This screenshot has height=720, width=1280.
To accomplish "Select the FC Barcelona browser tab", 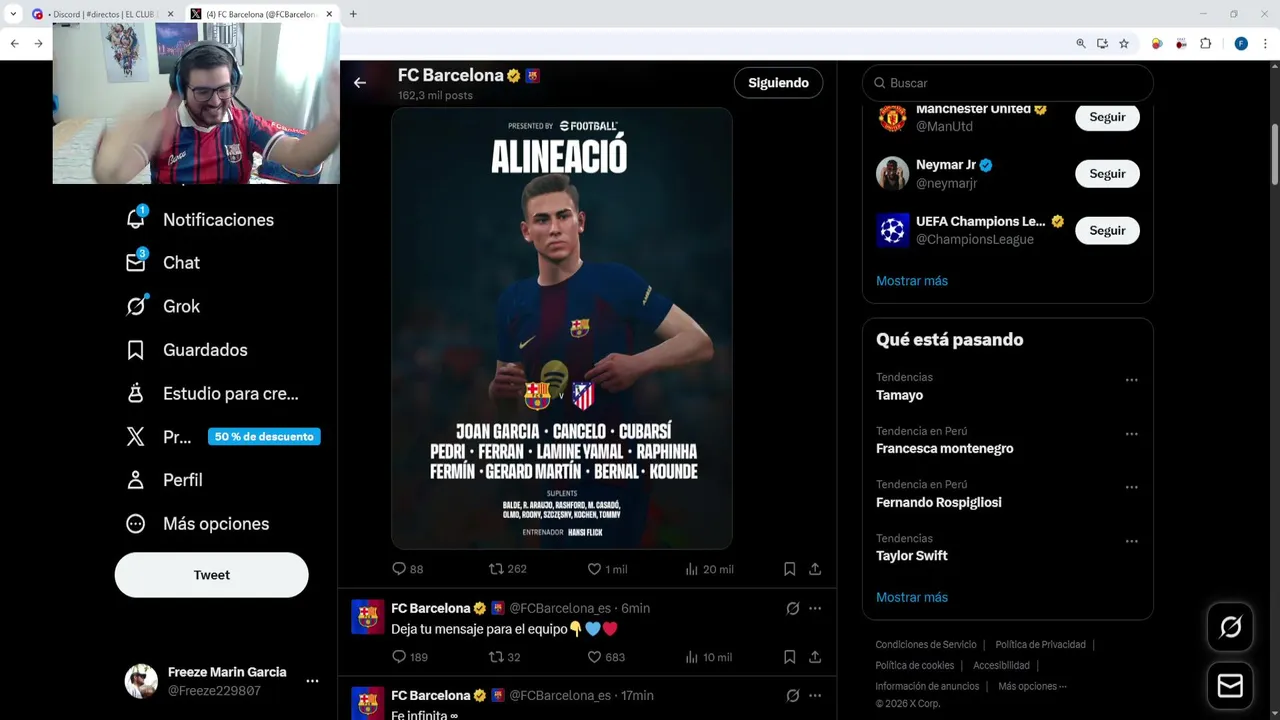I will click(x=260, y=14).
